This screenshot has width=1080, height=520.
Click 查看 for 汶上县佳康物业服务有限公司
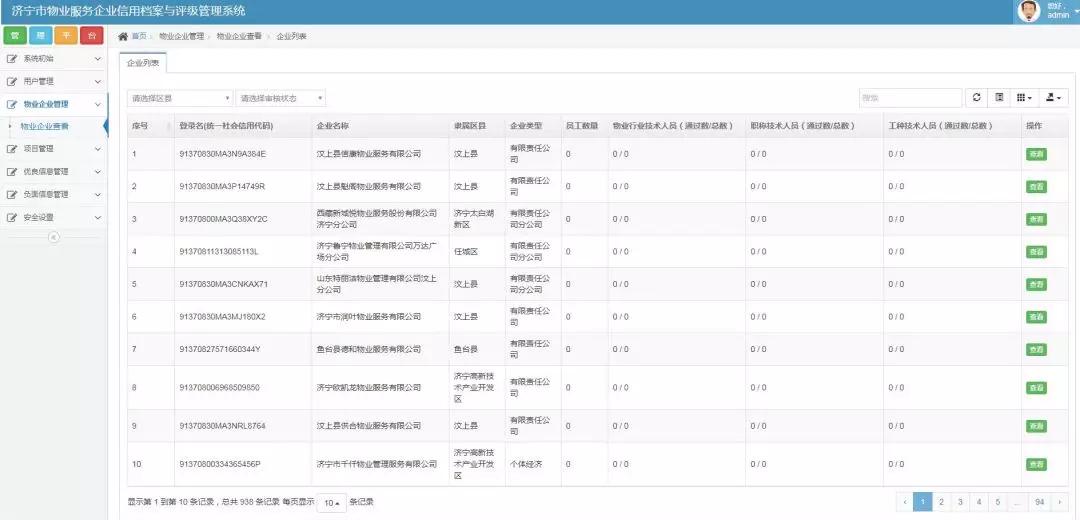coord(1036,154)
